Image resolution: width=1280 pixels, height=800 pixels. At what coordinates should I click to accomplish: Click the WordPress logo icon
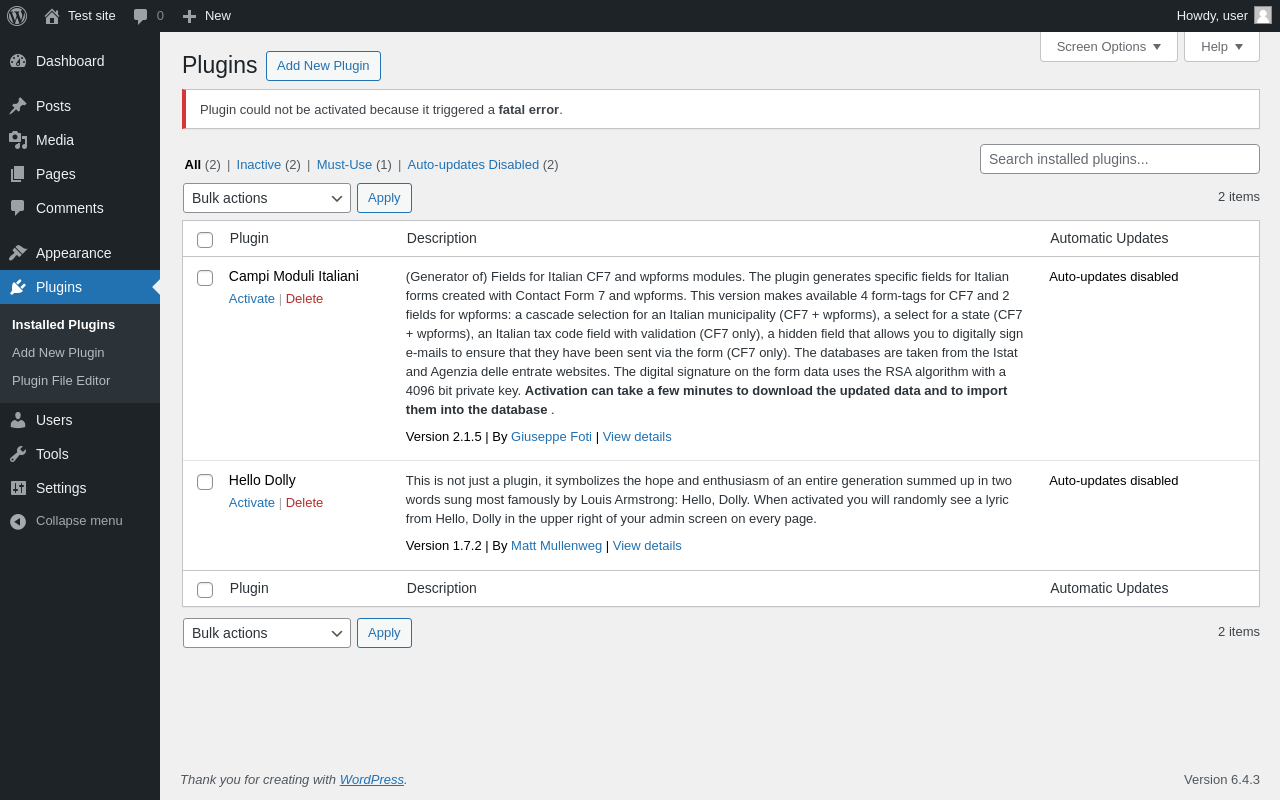pyautogui.click(x=17, y=16)
